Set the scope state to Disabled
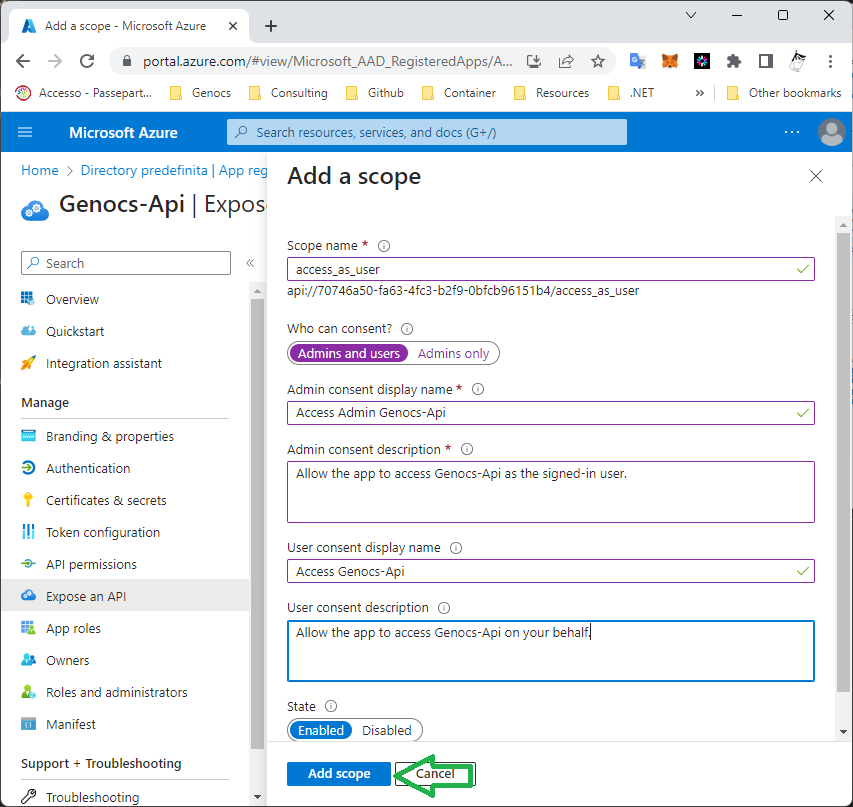853x807 pixels. [x=387, y=730]
